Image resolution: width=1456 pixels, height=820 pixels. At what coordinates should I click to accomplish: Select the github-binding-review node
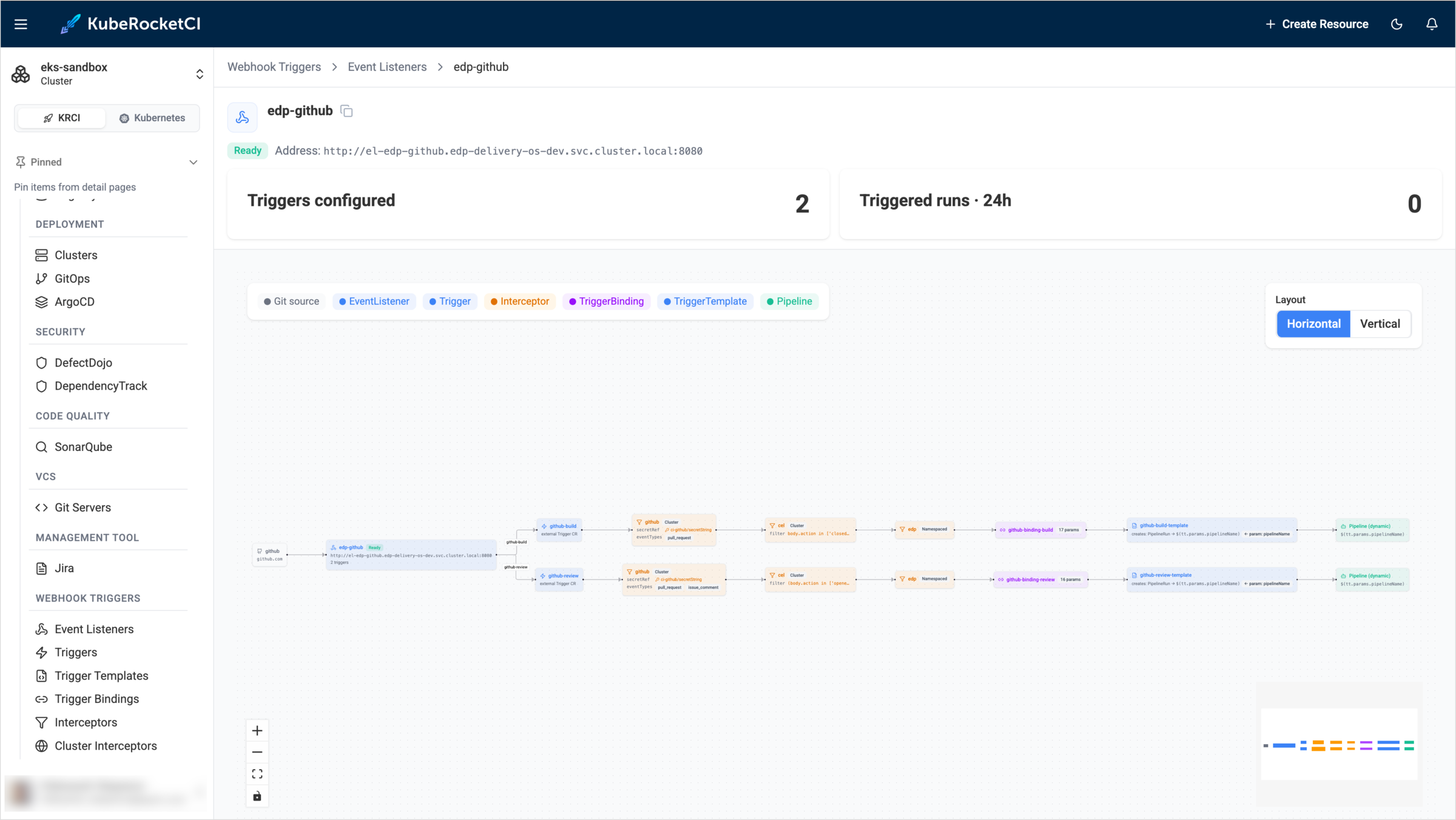[1040, 580]
